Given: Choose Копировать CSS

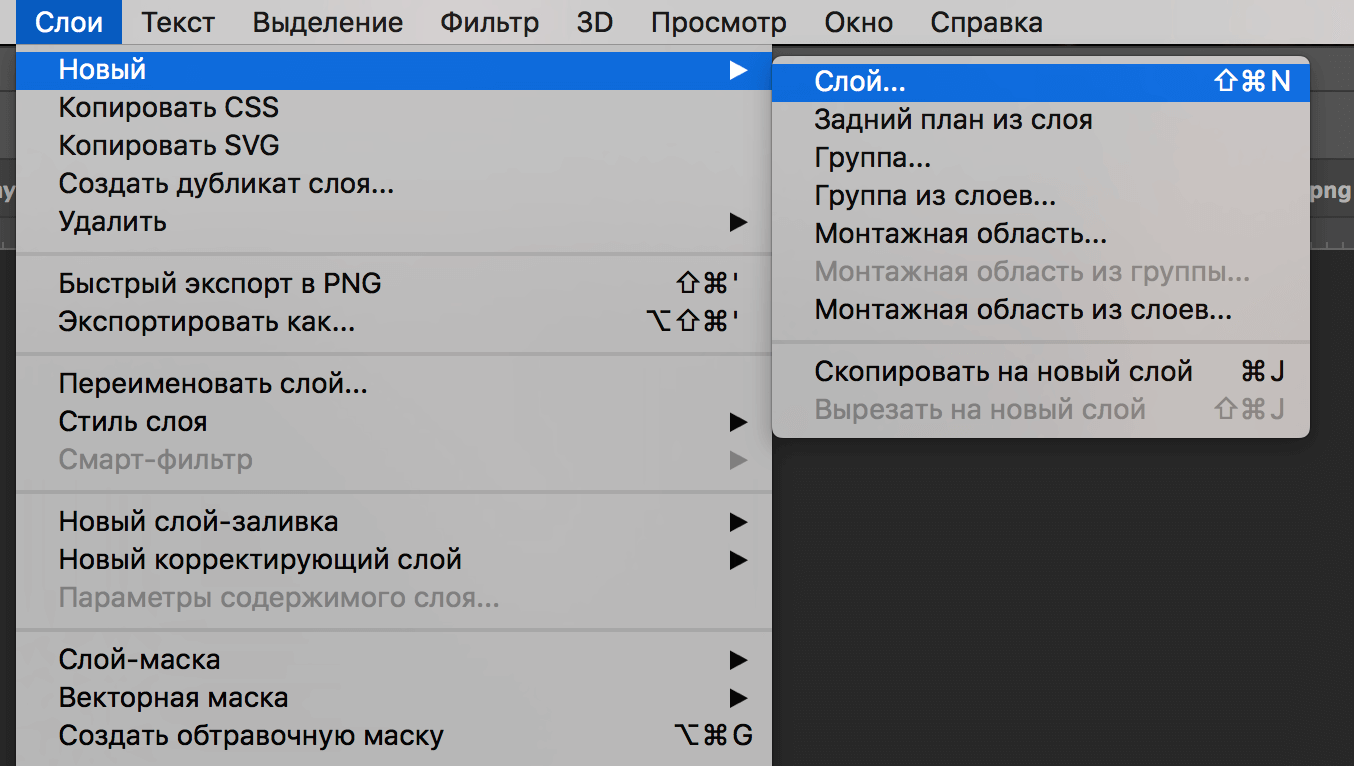Looking at the screenshot, I should pos(167,107).
